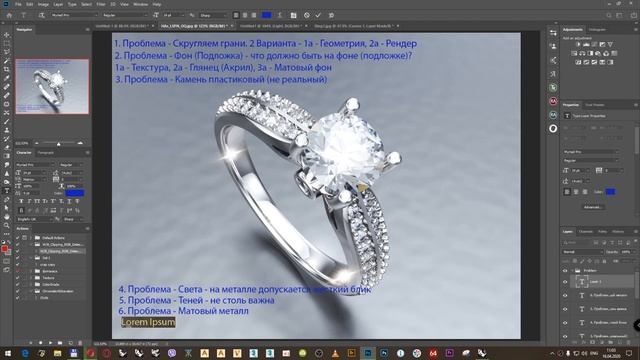
Task: Open text color swatch in options bar
Action: (x=267, y=15)
